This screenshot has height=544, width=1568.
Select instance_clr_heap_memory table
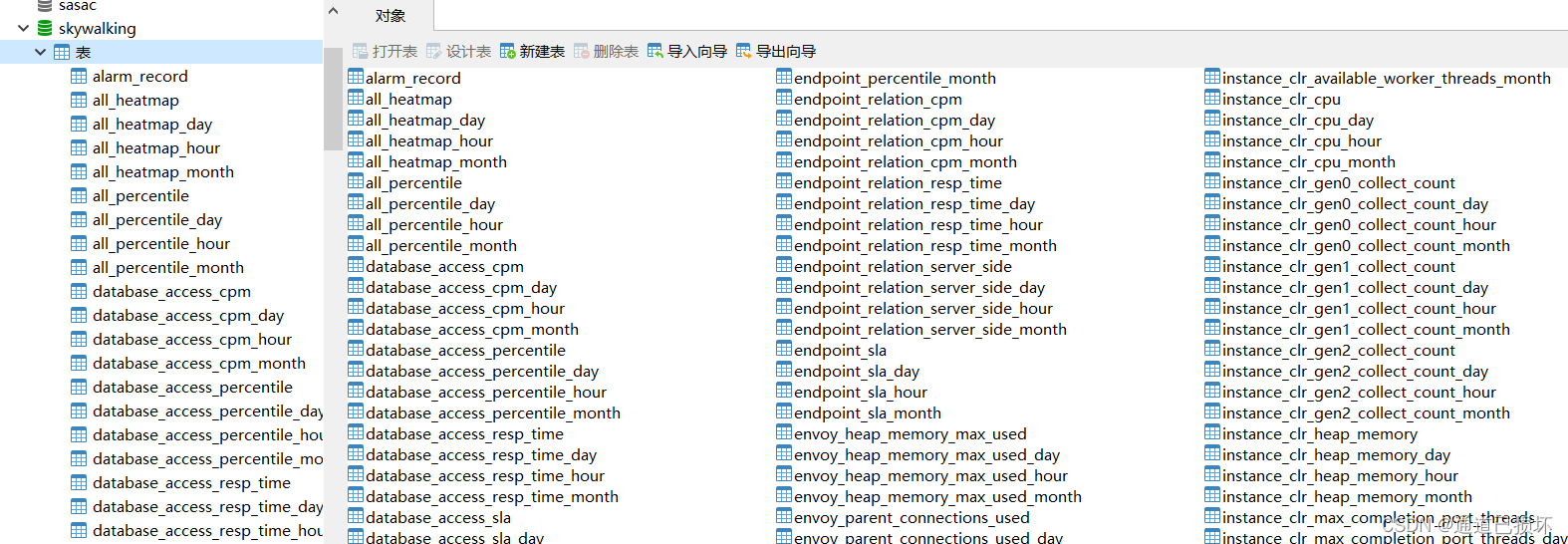coord(1320,433)
